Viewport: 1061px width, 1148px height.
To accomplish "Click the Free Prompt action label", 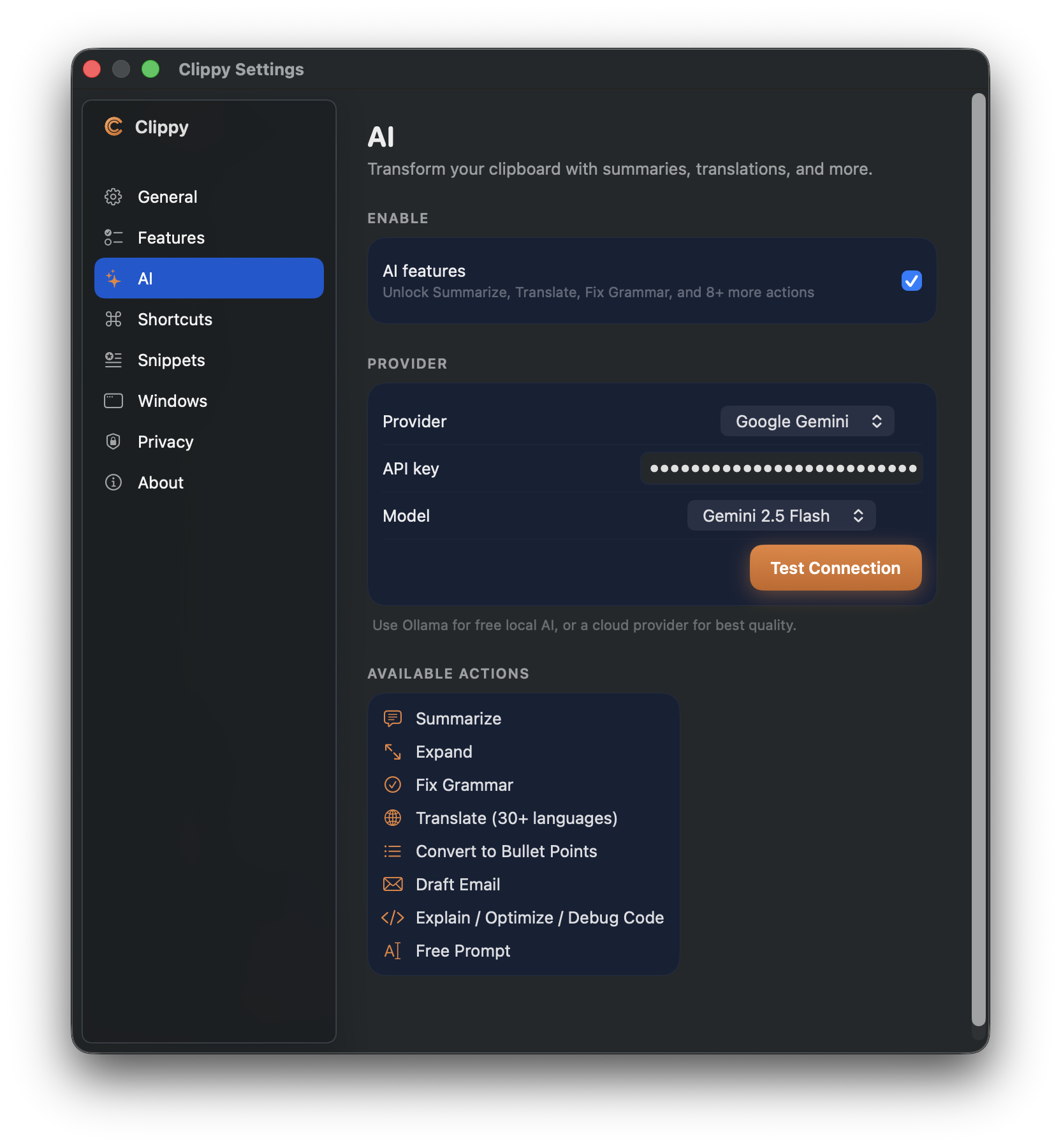I will [x=463, y=951].
